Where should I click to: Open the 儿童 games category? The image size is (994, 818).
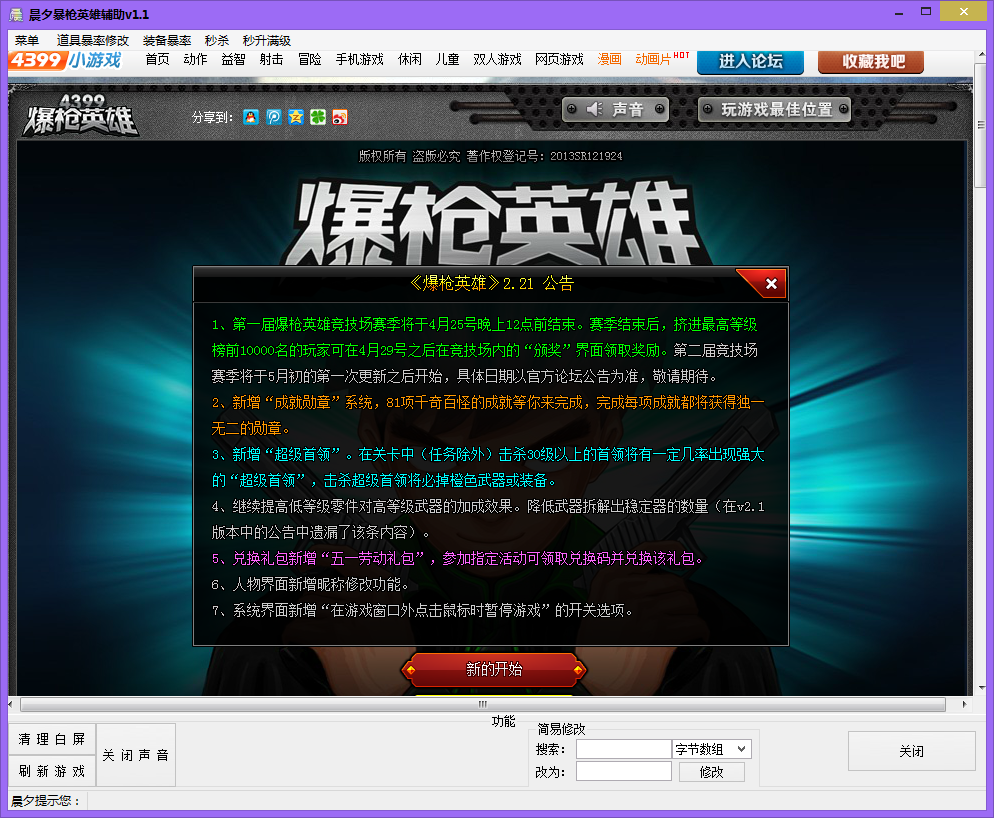(448, 60)
